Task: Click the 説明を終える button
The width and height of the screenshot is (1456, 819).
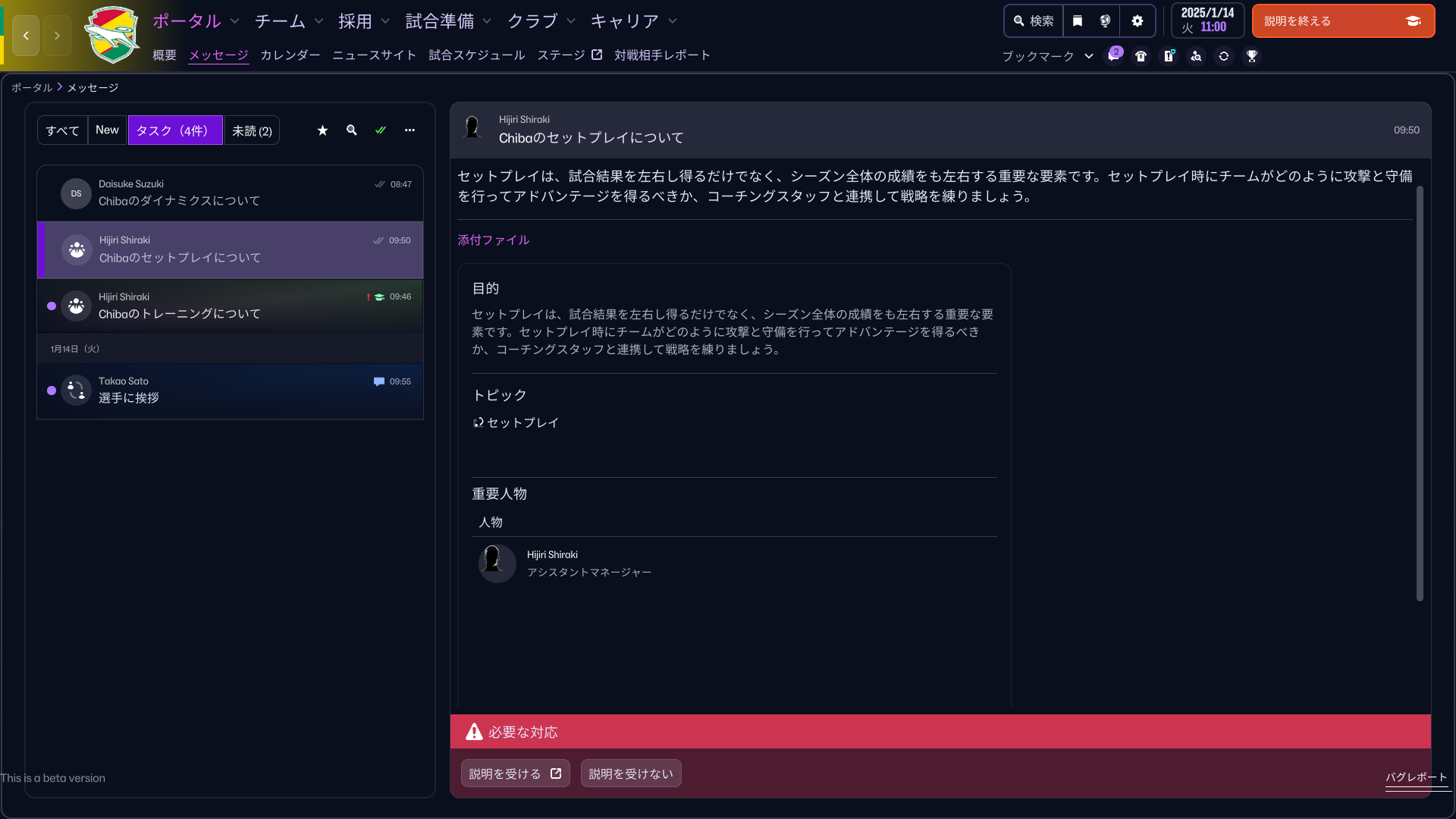Action: point(1343,21)
